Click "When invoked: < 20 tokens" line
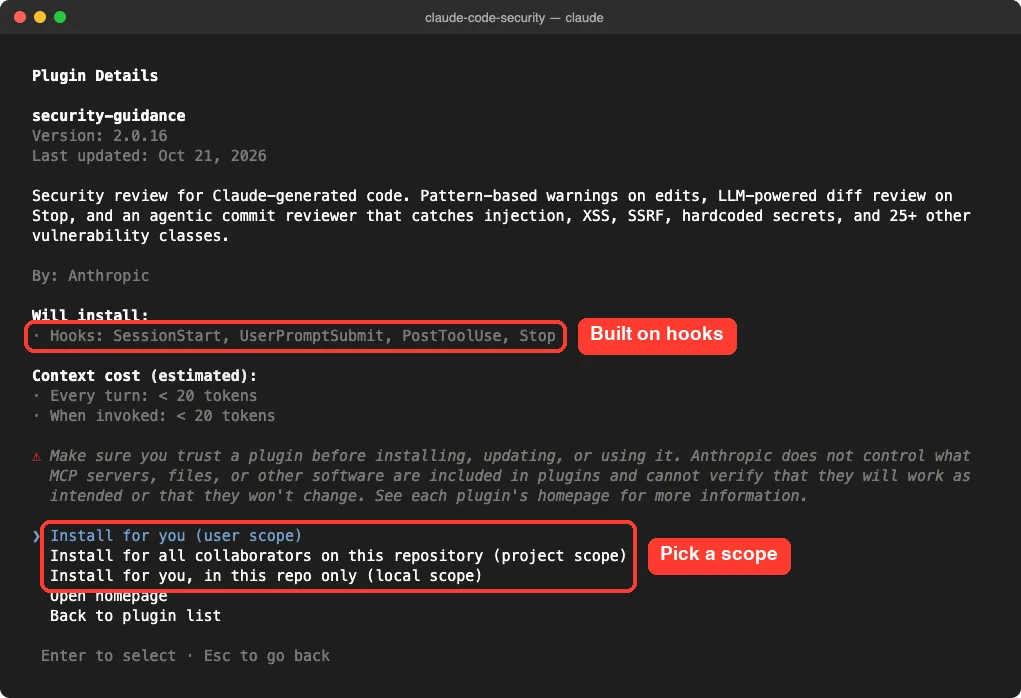 pos(154,416)
